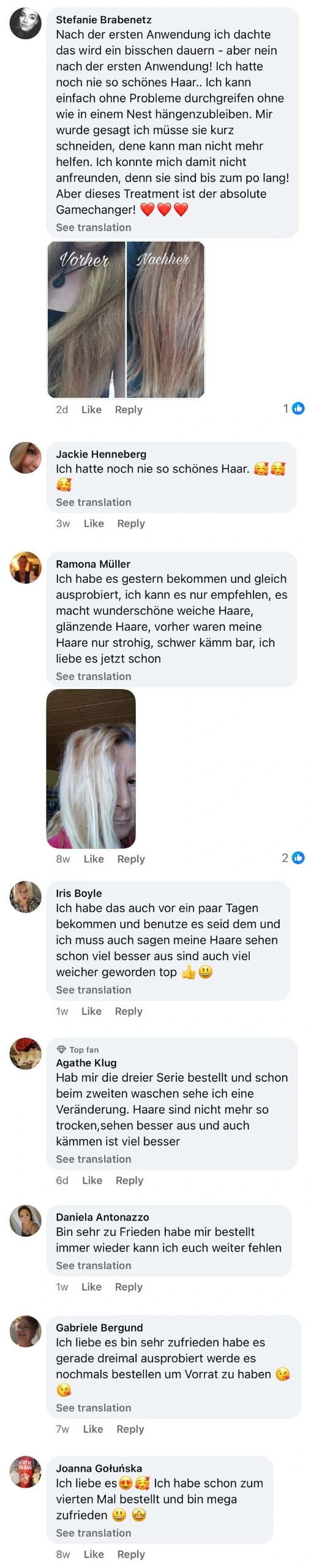View like reaction on Stefanie's comment
Viewport: 311px width, 1568px height.
point(294,408)
